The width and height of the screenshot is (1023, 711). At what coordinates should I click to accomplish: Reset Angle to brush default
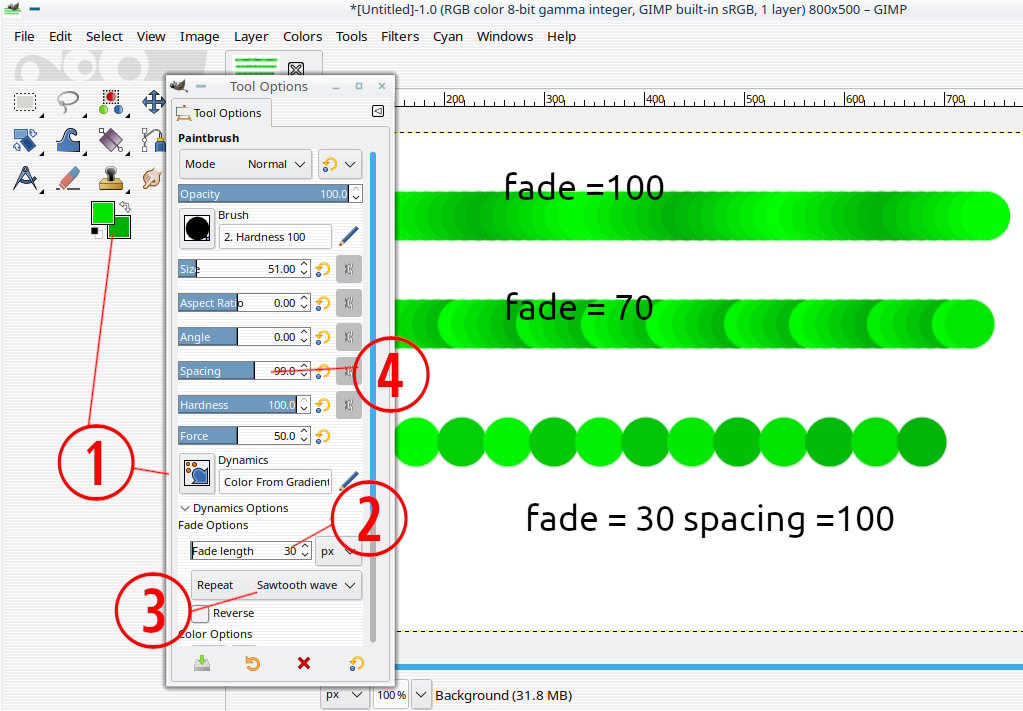[322, 337]
